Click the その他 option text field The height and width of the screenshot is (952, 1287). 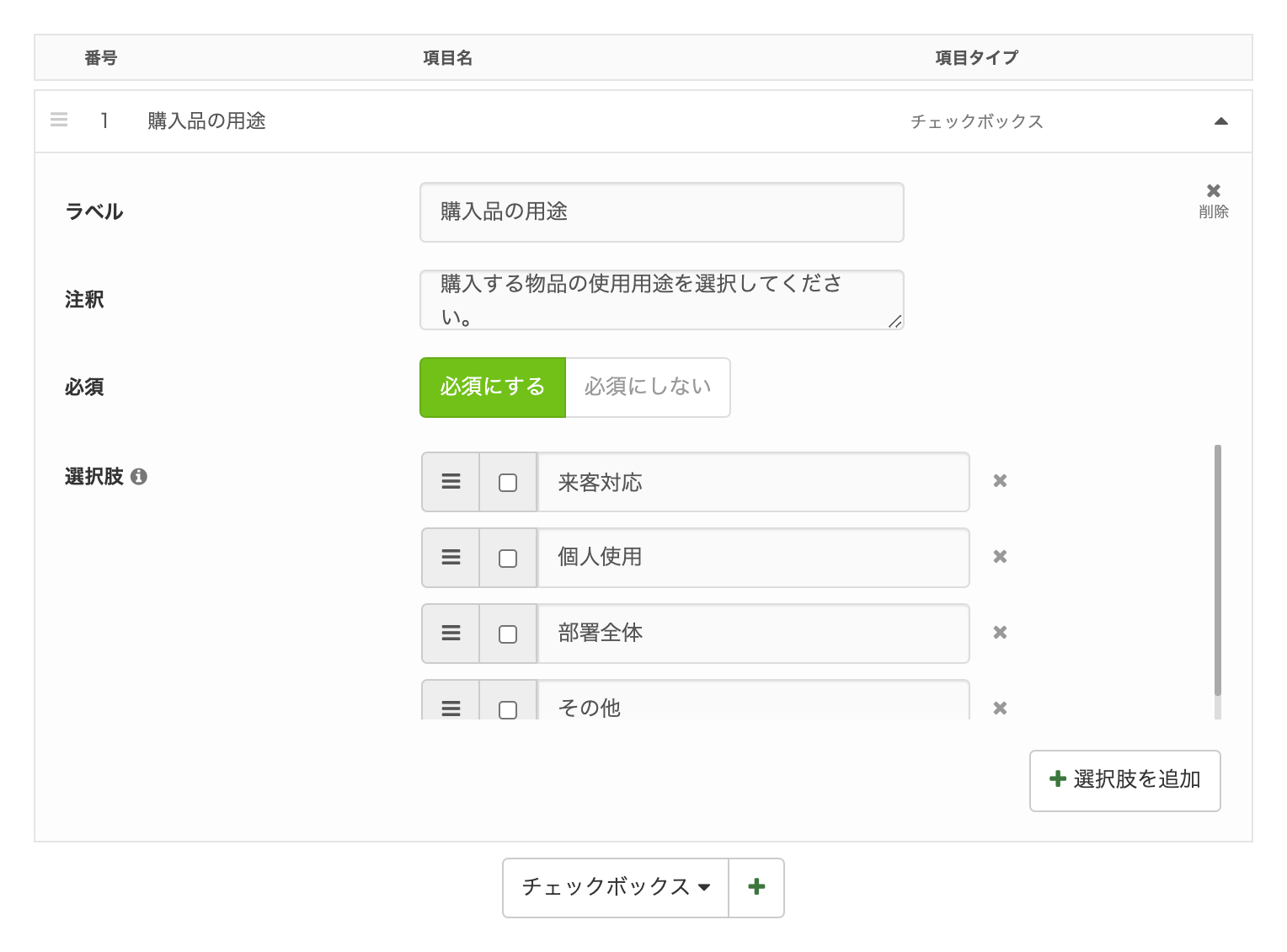754,701
